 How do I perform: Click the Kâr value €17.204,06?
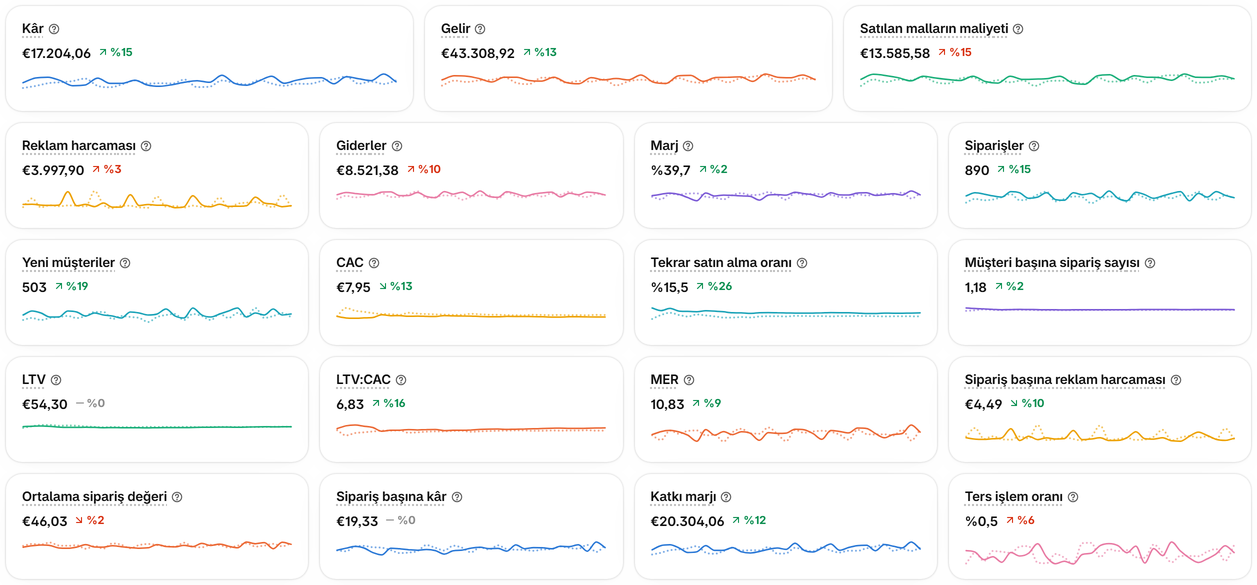coord(56,53)
